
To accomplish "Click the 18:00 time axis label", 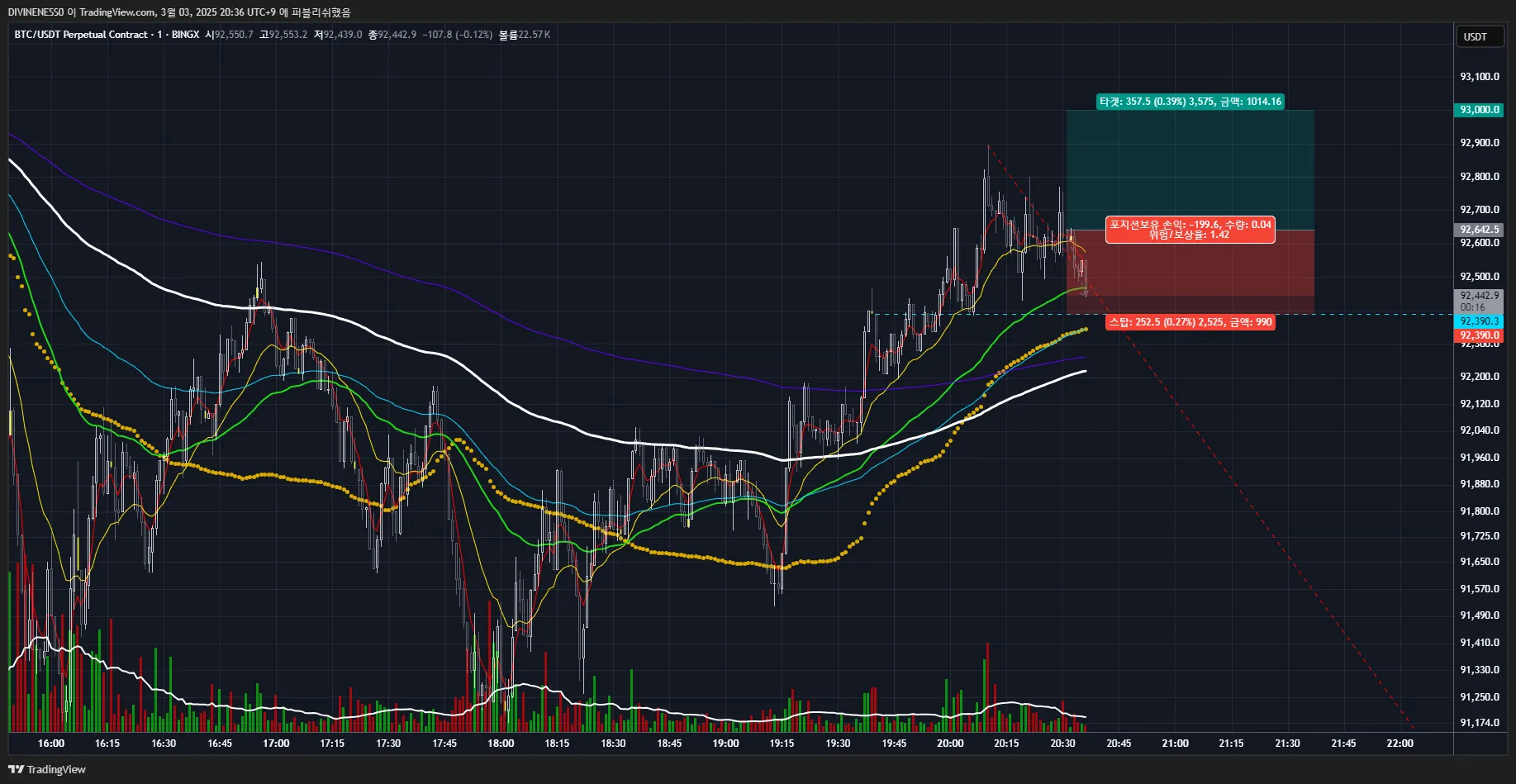I will [501, 744].
